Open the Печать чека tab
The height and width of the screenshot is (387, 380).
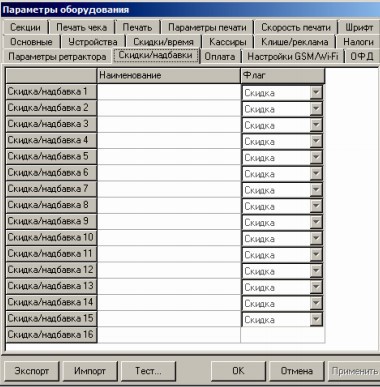(81, 27)
